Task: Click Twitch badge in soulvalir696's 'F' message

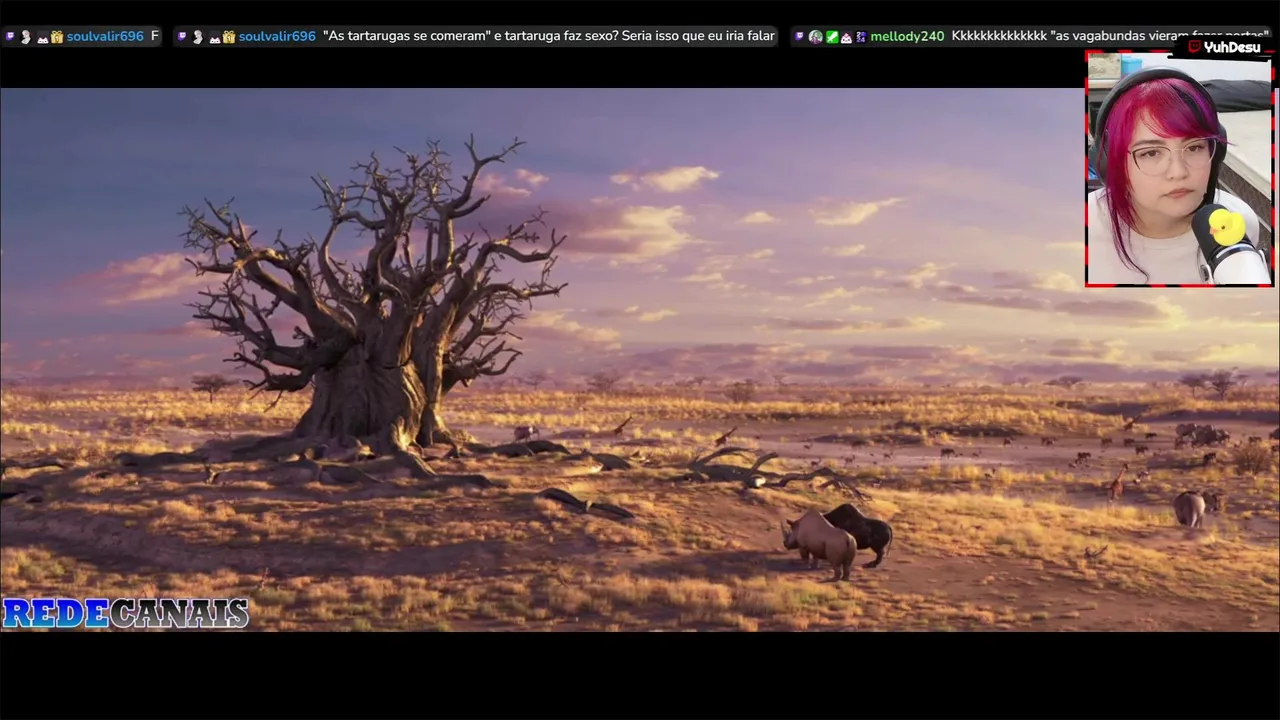Action: click(x=10, y=36)
